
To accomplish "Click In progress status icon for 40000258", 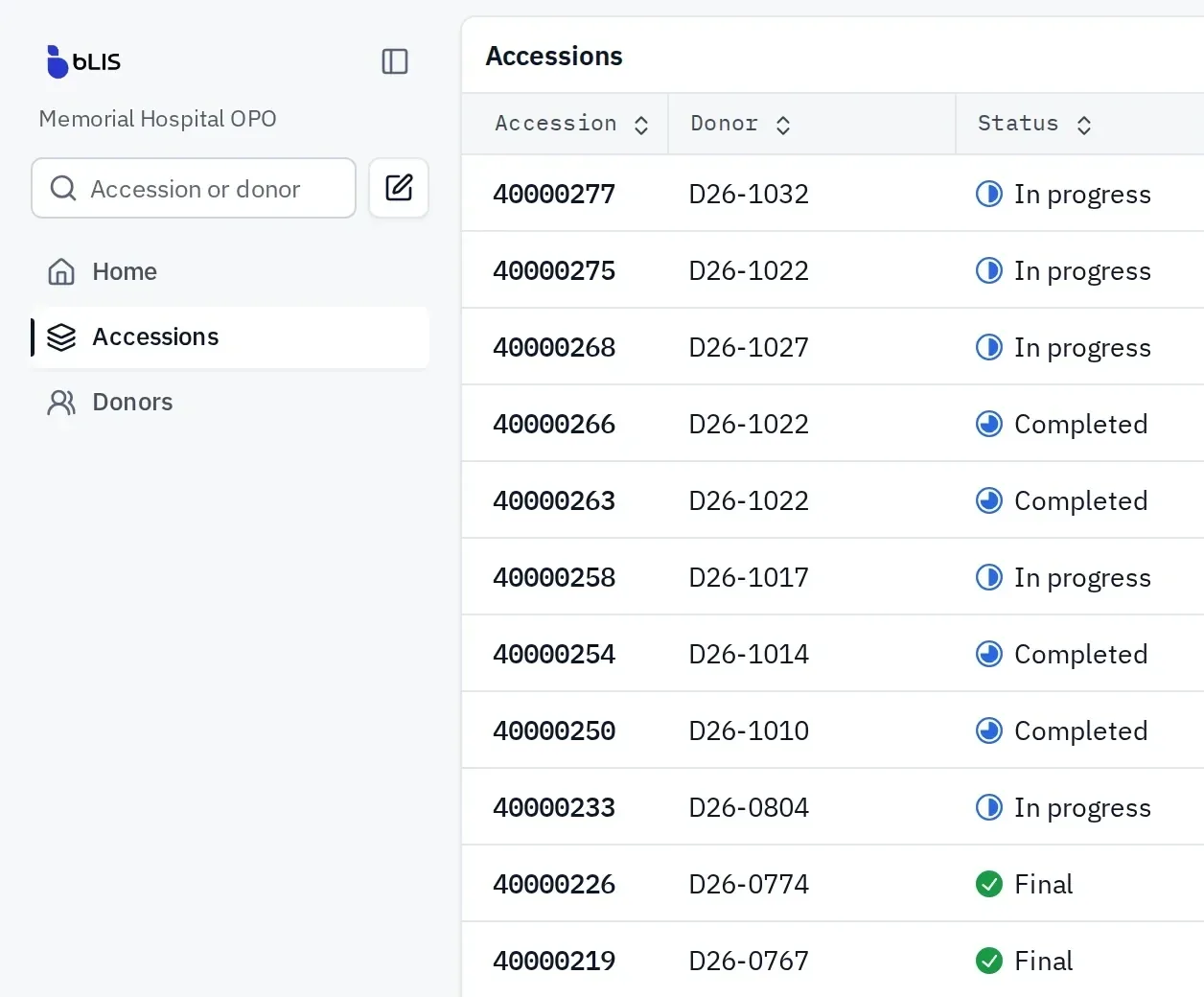I will pos(989,577).
